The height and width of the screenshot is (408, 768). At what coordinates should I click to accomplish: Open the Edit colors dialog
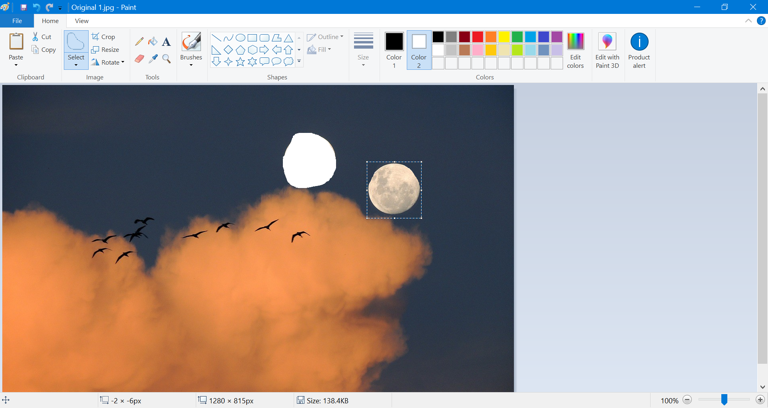pyautogui.click(x=575, y=49)
